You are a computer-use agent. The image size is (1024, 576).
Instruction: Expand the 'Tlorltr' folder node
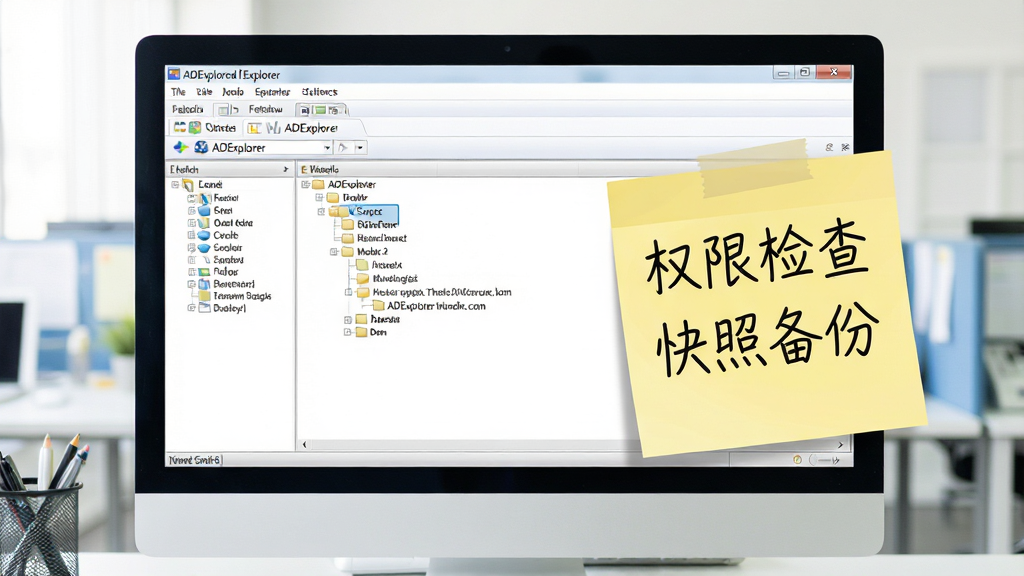click(319, 197)
